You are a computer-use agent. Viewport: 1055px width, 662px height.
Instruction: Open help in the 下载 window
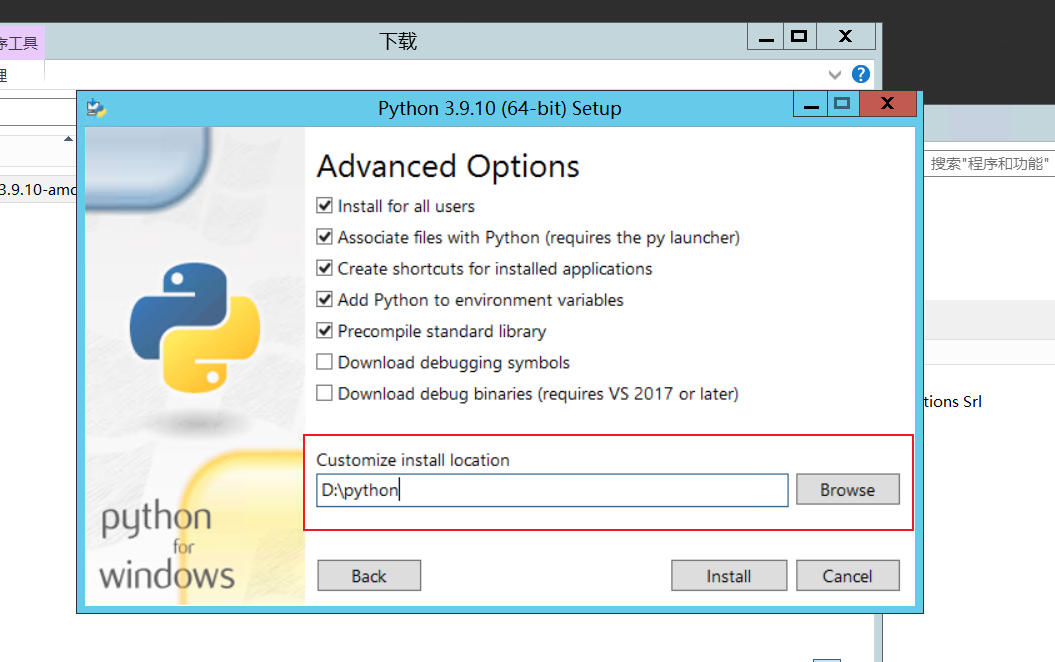point(861,74)
